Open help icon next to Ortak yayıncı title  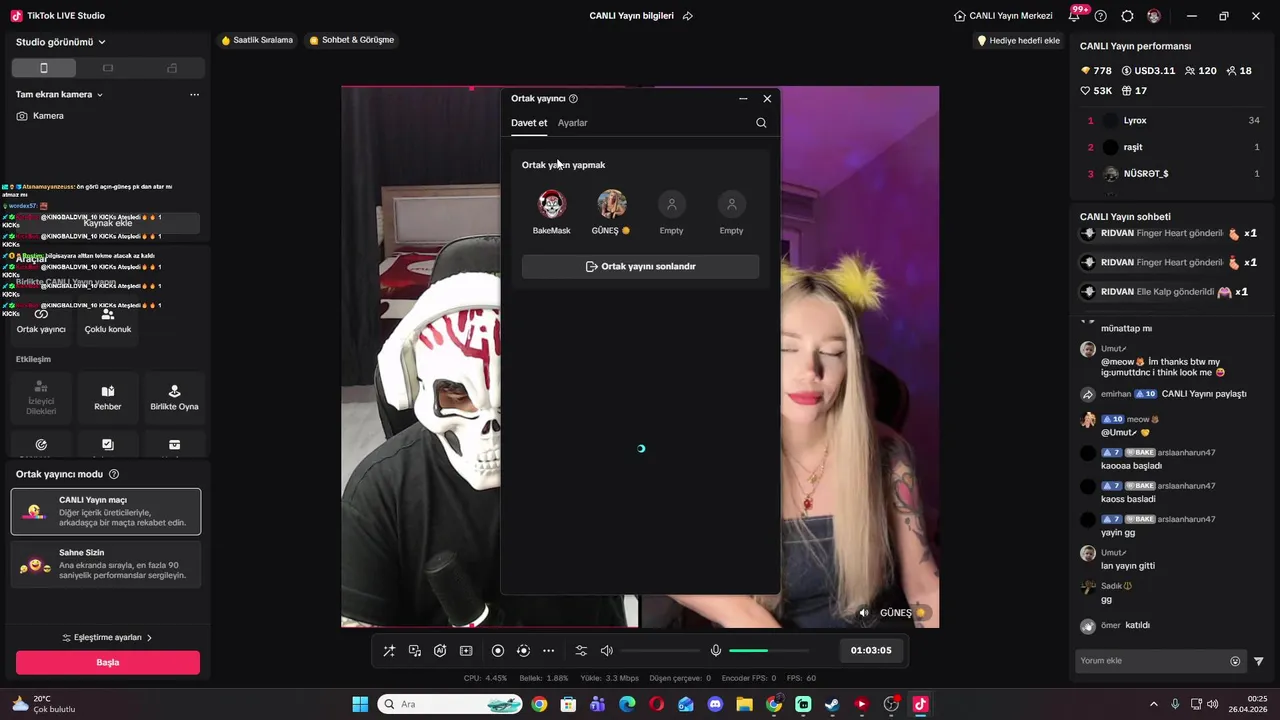(x=573, y=99)
